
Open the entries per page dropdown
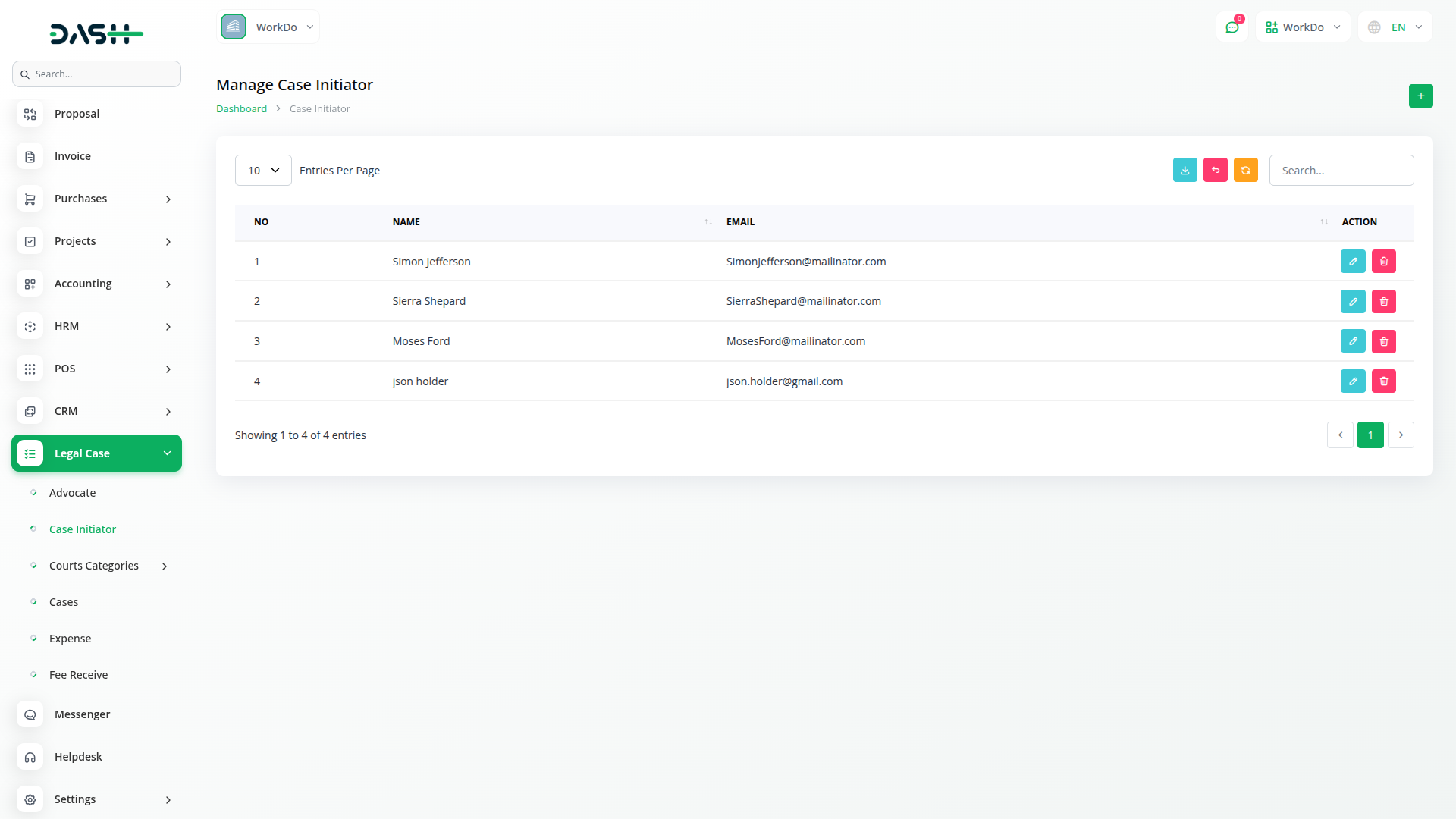(263, 171)
